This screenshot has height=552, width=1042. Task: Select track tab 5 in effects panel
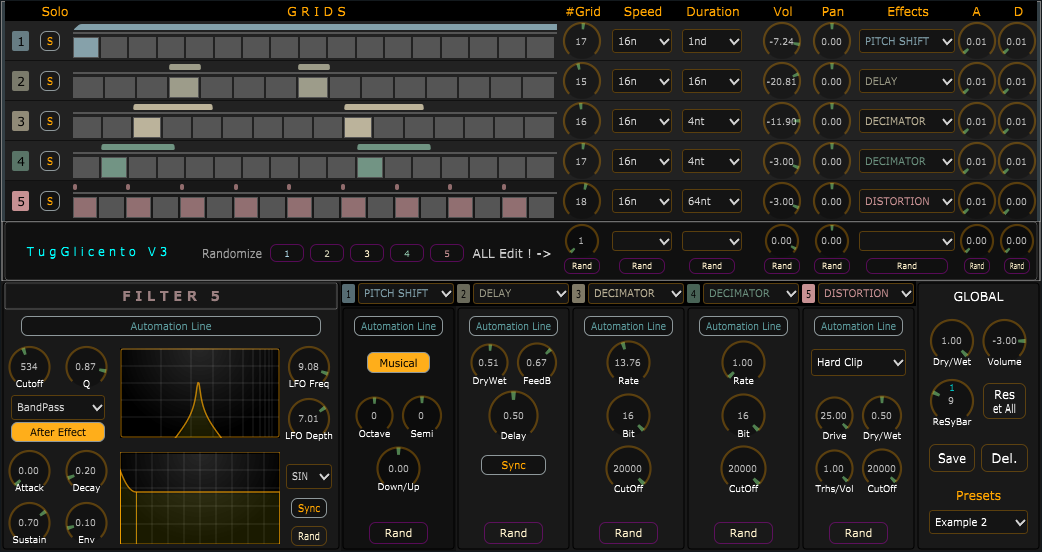click(x=808, y=294)
